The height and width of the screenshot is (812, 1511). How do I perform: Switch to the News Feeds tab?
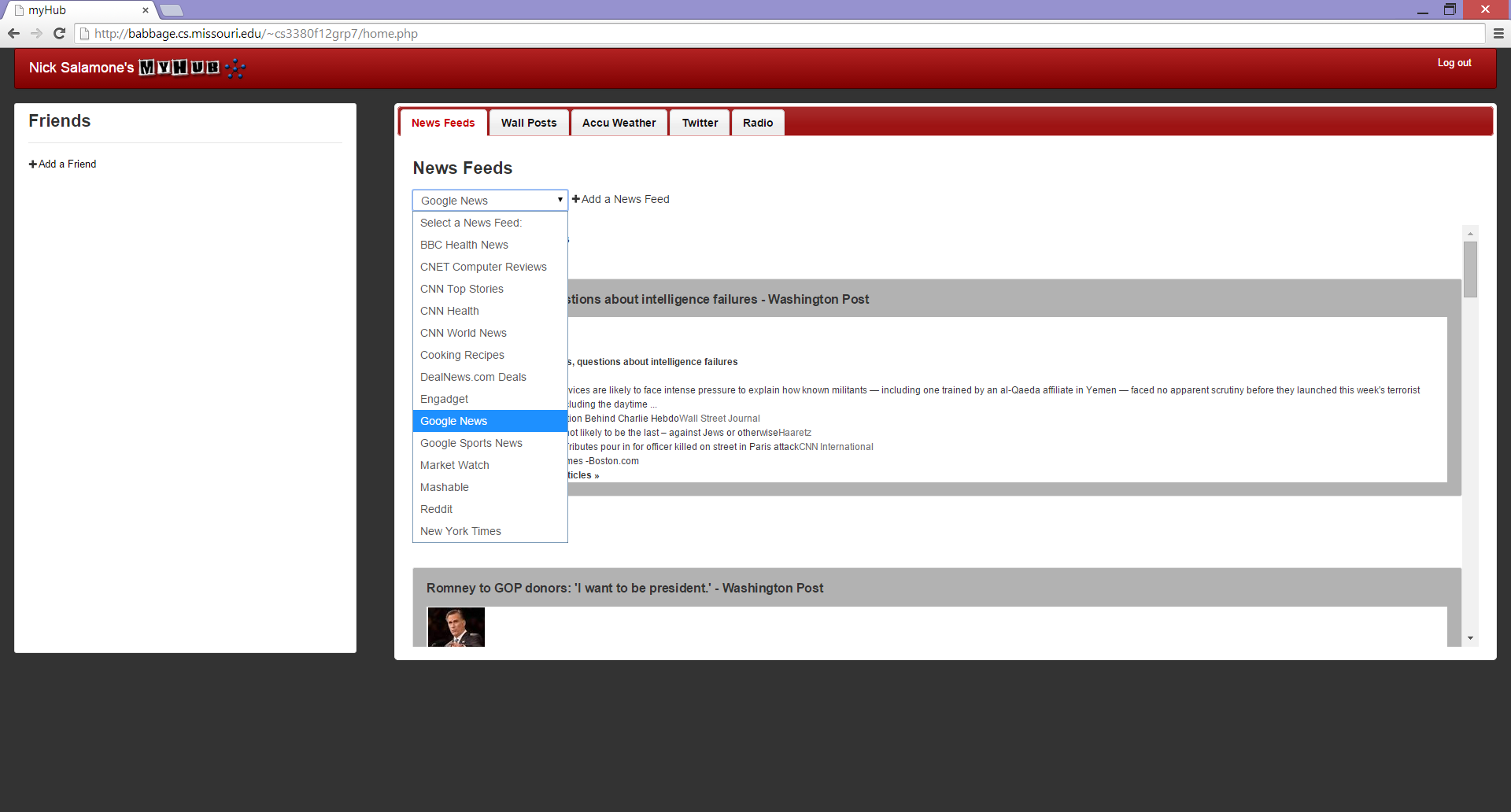tap(443, 123)
